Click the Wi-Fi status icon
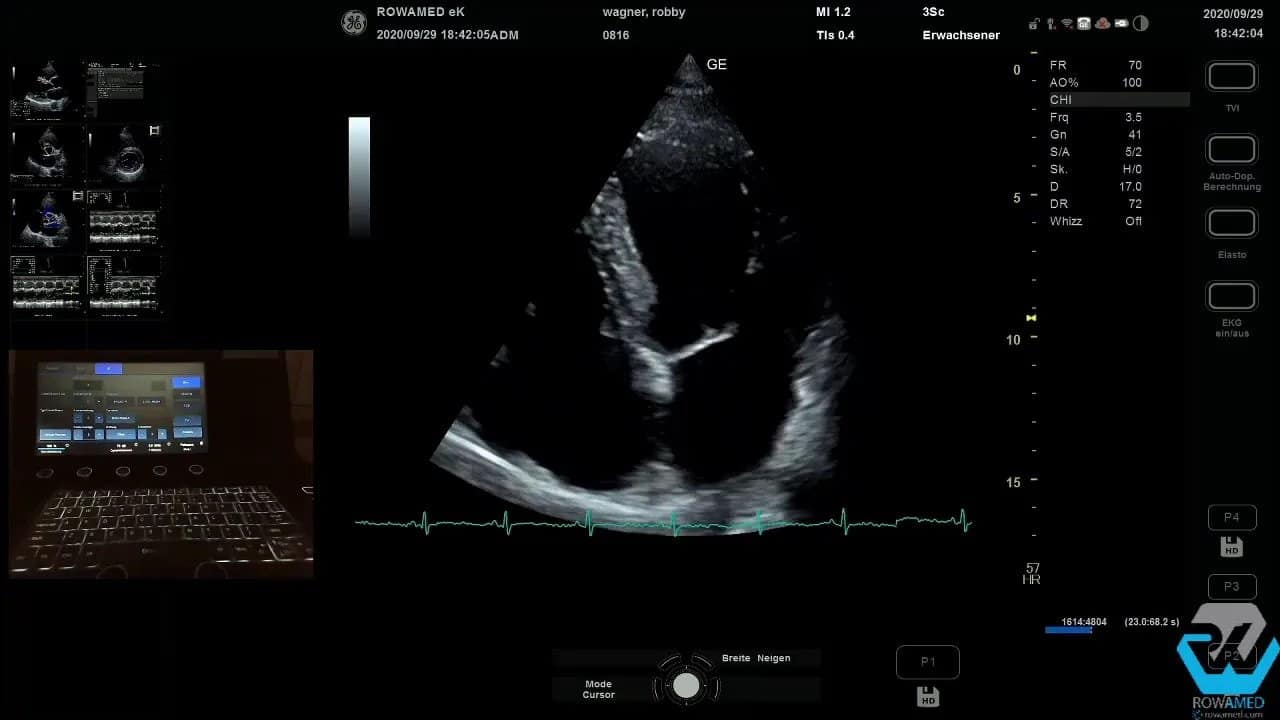Screen dimensions: 1280x720 click(1067, 24)
